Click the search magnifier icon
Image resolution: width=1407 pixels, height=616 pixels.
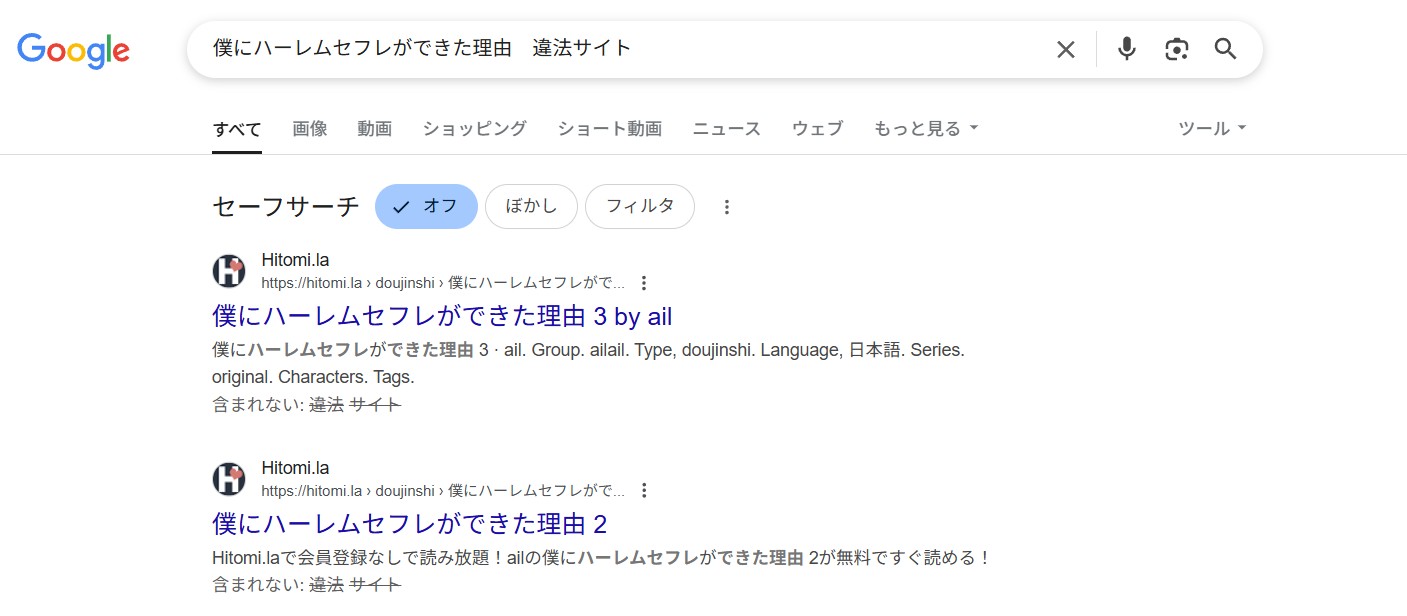pos(1225,48)
